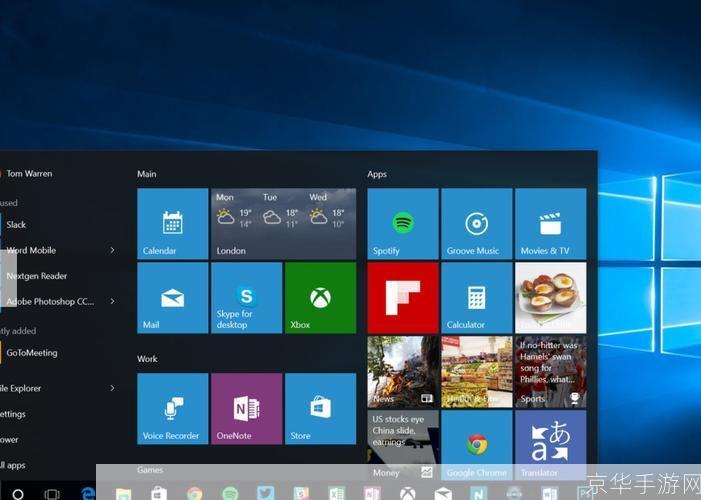Open the Calendar tile
The height and width of the screenshot is (500, 701).
(x=173, y=224)
